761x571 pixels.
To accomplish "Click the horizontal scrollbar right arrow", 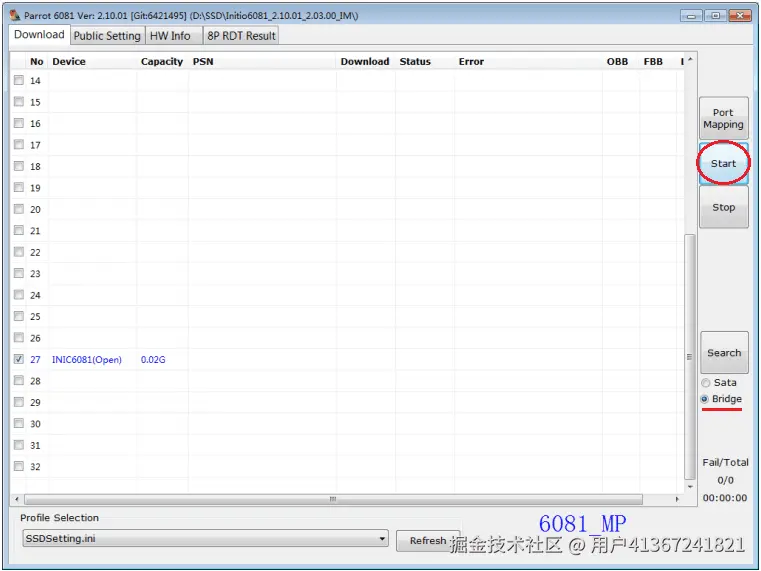I will point(677,499).
